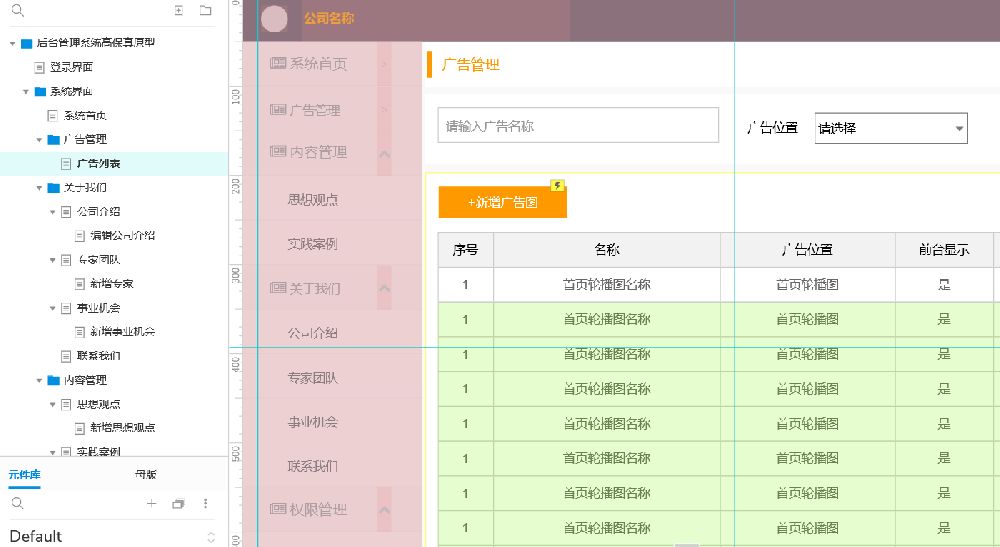Click the round logo placeholder beside 公司名称
The height and width of the screenshot is (547, 1000).
(274, 18)
